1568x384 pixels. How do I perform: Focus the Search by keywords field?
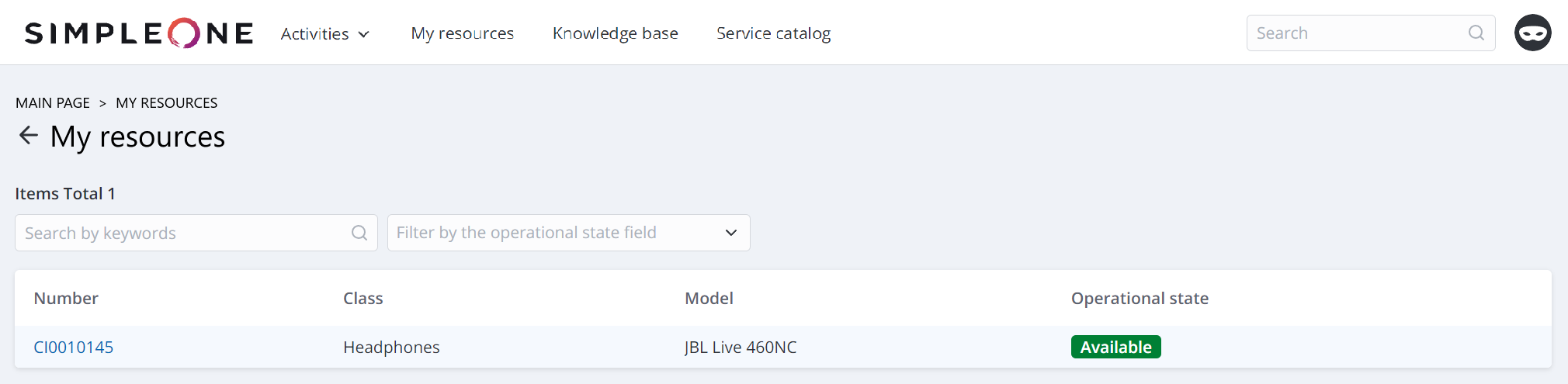[185, 233]
